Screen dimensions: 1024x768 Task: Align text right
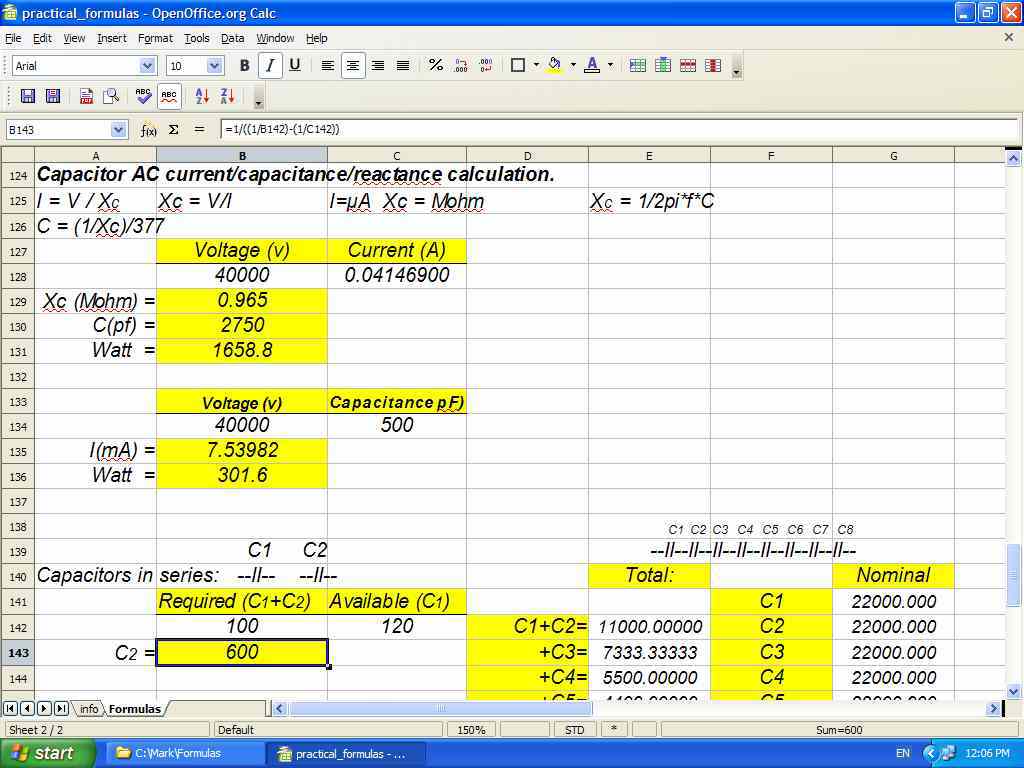378,65
